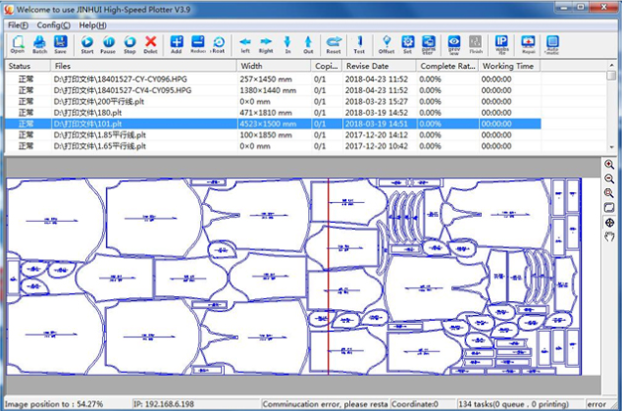Click the Reset toolbar icon
The image size is (622, 411).
point(334,44)
